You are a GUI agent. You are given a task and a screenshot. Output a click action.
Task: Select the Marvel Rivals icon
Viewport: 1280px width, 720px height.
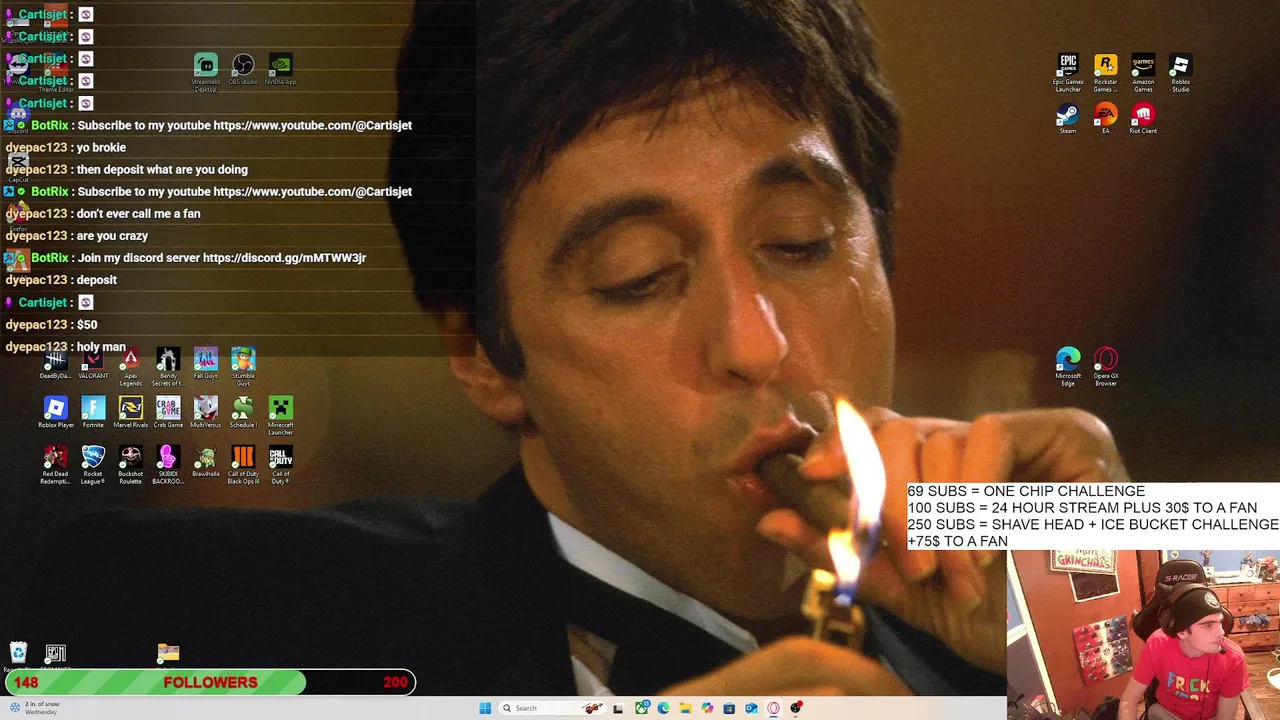pos(130,412)
